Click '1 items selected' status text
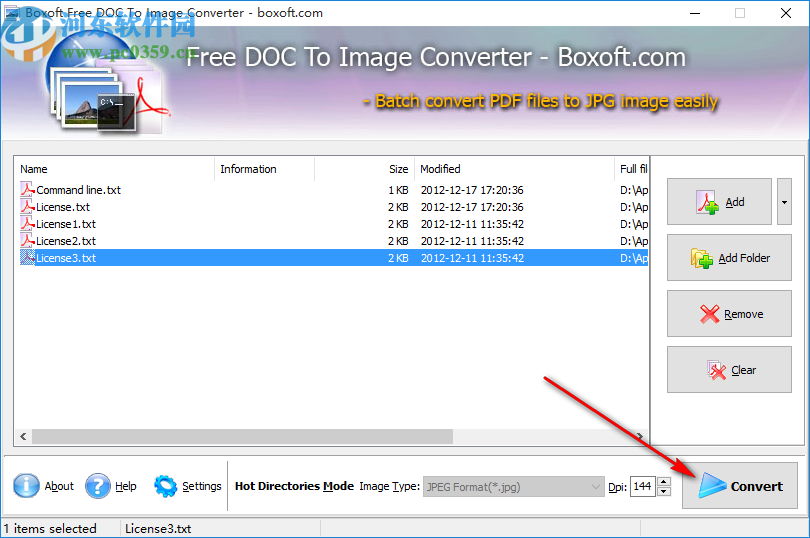Image resolution: width=810 pixels, height=538 pixels. (x=50, y=529)
